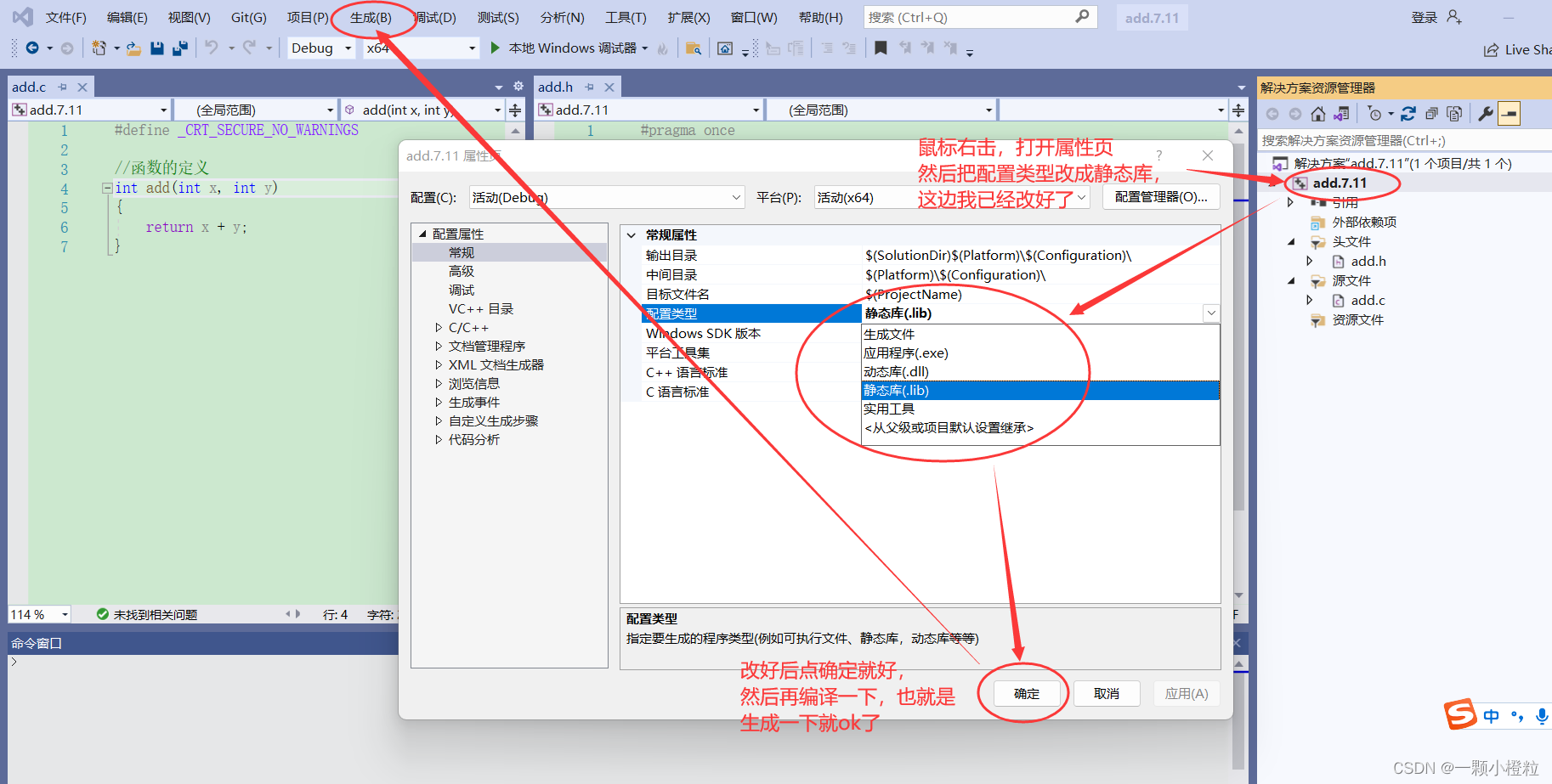Image resolution: width=1552 pixels, height=784 pixels.
Task: Click the Home icon in Solution Explorer
Action: click(1317, 114)
